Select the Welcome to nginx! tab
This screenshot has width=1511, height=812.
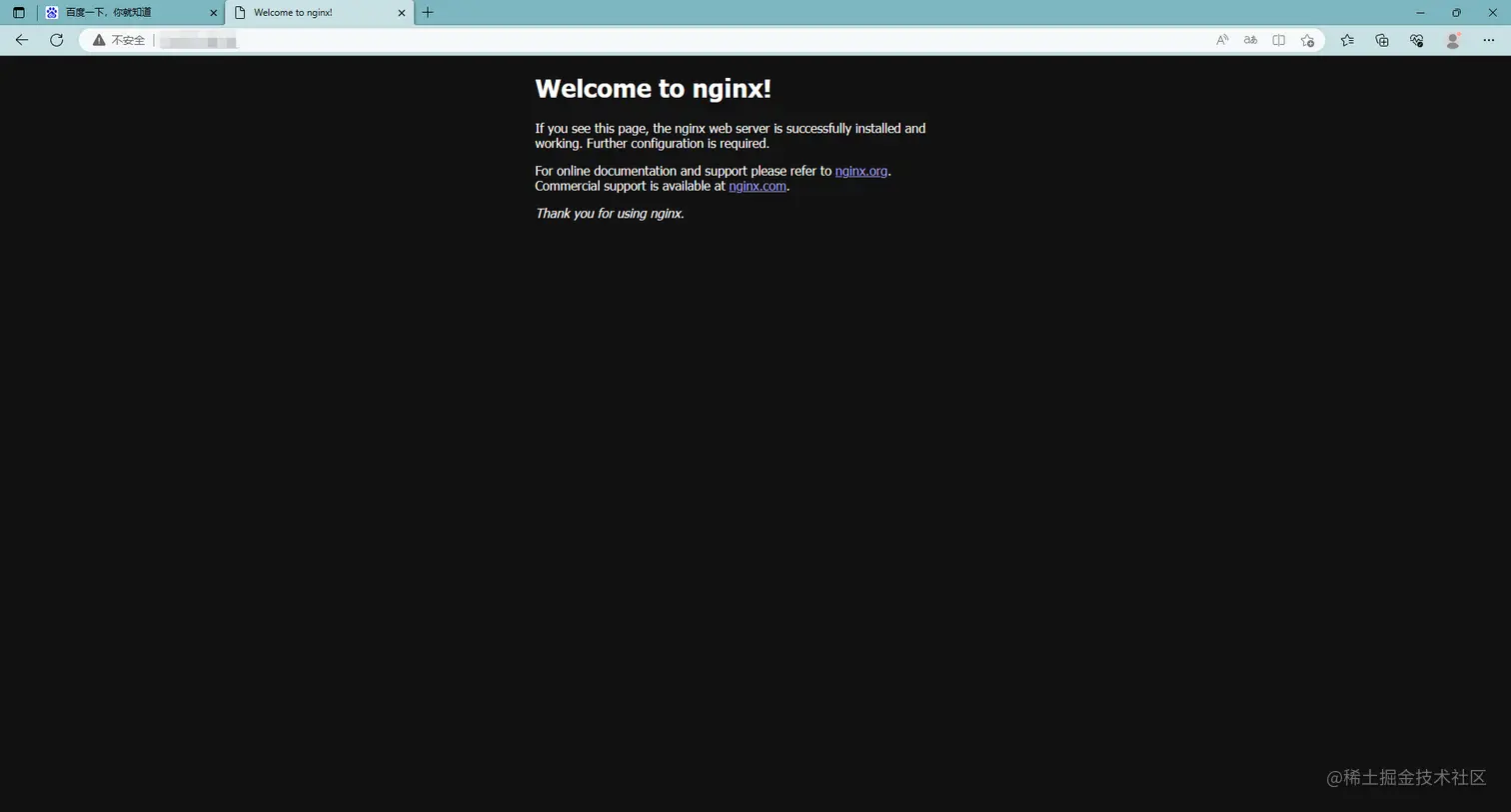click(x=319, y=13)
